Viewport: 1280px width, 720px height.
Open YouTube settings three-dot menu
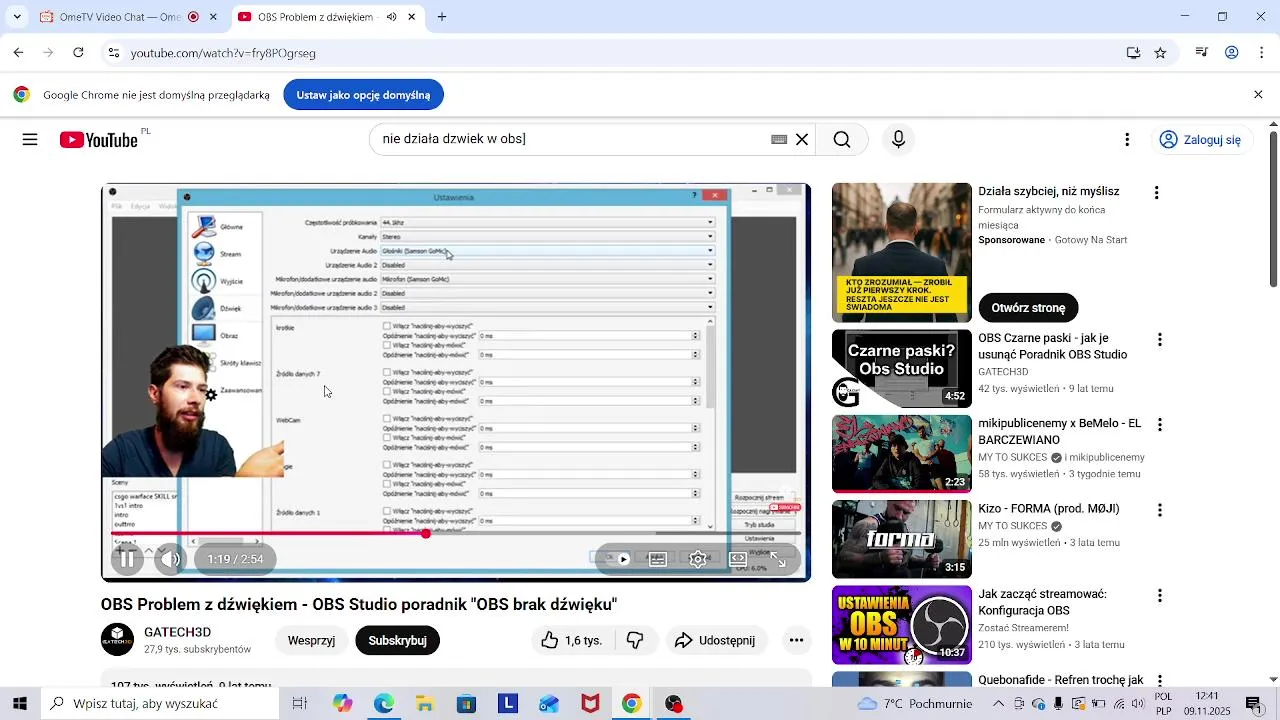pos(1127,140)
